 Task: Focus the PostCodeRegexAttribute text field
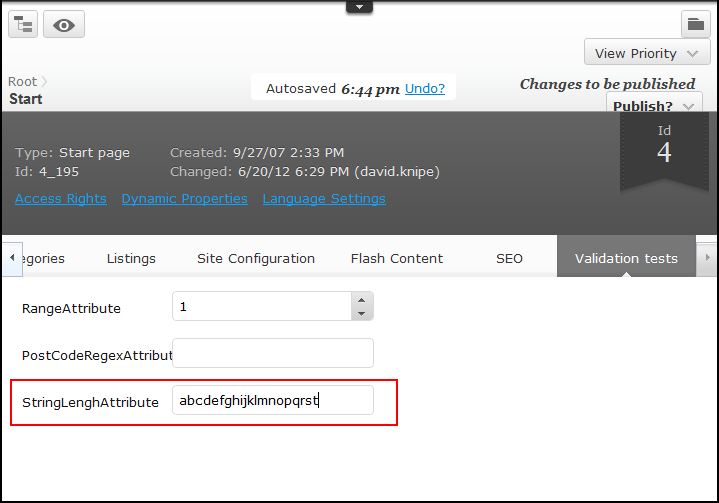coord(273,353)
